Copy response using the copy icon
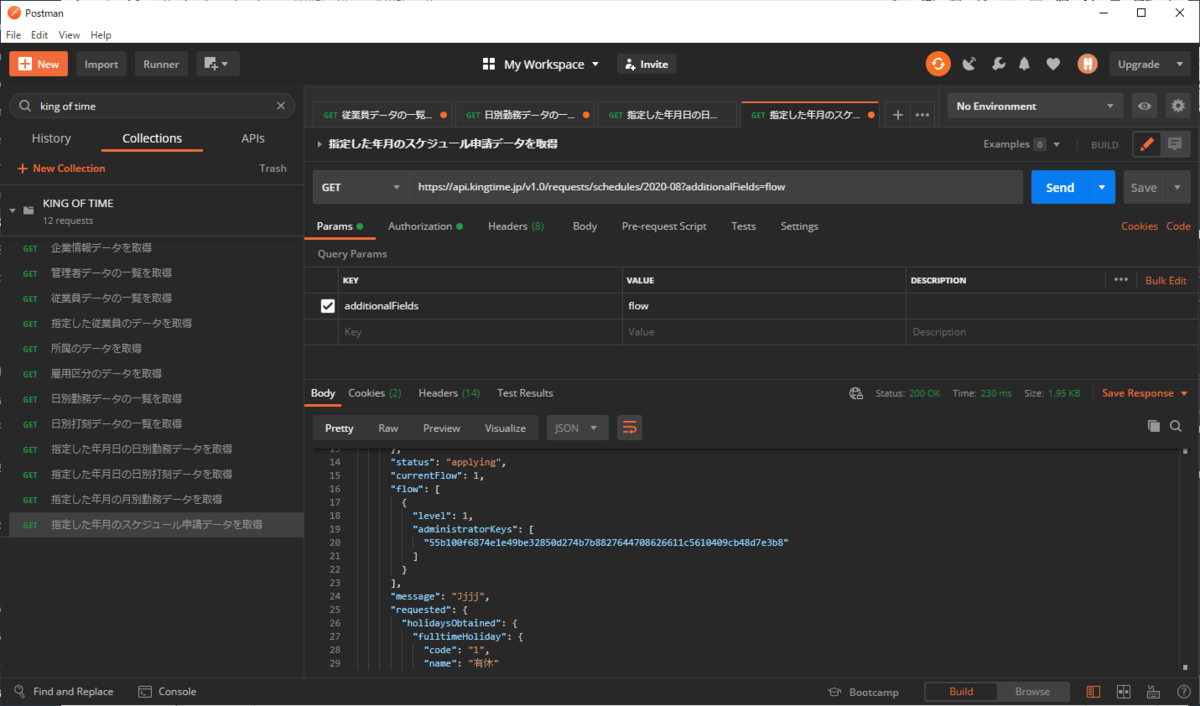The image size is (1200, 706). pos(1154,427)
